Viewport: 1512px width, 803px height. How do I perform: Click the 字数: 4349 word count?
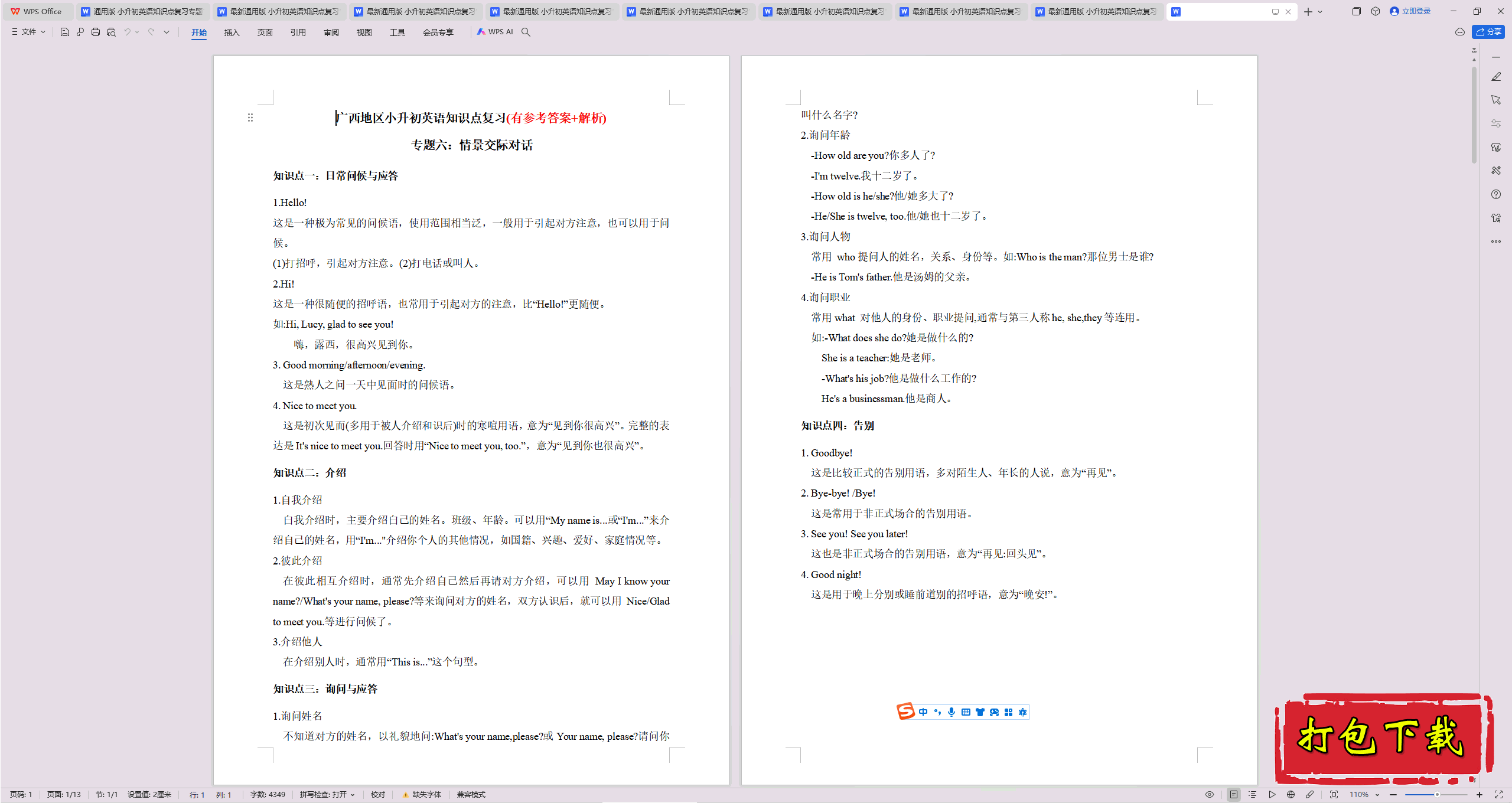[x=268, y=795]
